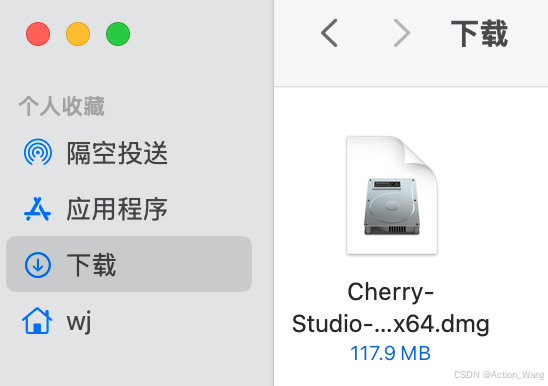Click the CSDN @Action_Wang watermark text
Viewport: 548px width, 386px height.
pos(499,374)
